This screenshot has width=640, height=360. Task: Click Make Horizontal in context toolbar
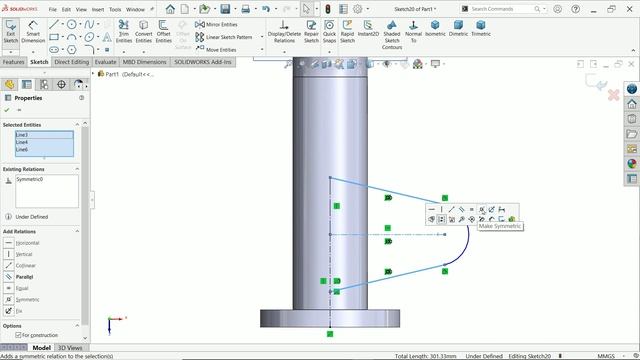pos(431,209)
